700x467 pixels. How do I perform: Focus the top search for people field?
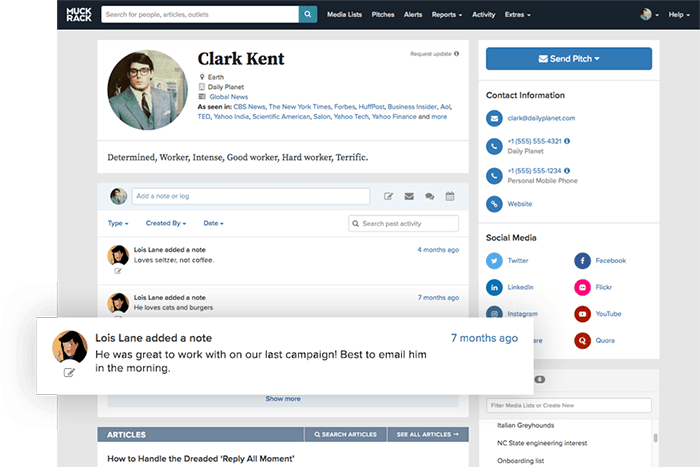coord(200,14)
